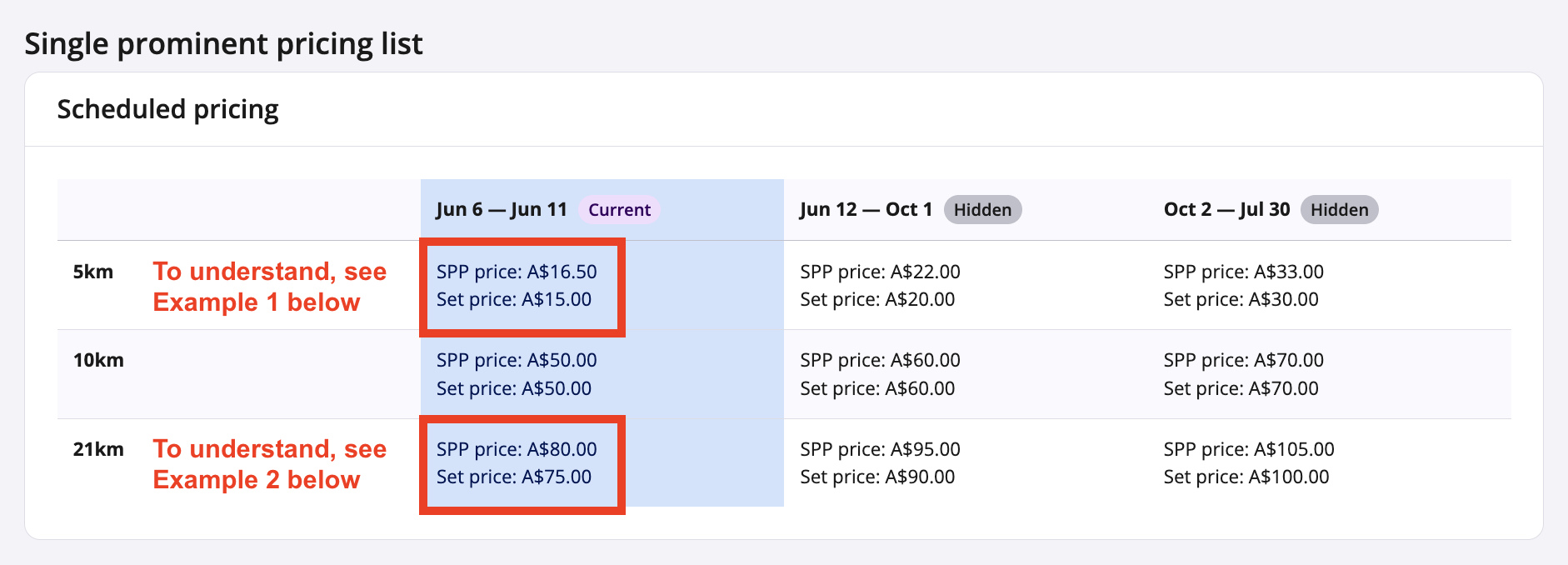1568x565 pixels.
Task: Click Hidden badge beside Oct 2 — Jul 30
Action: (1339, 210)
